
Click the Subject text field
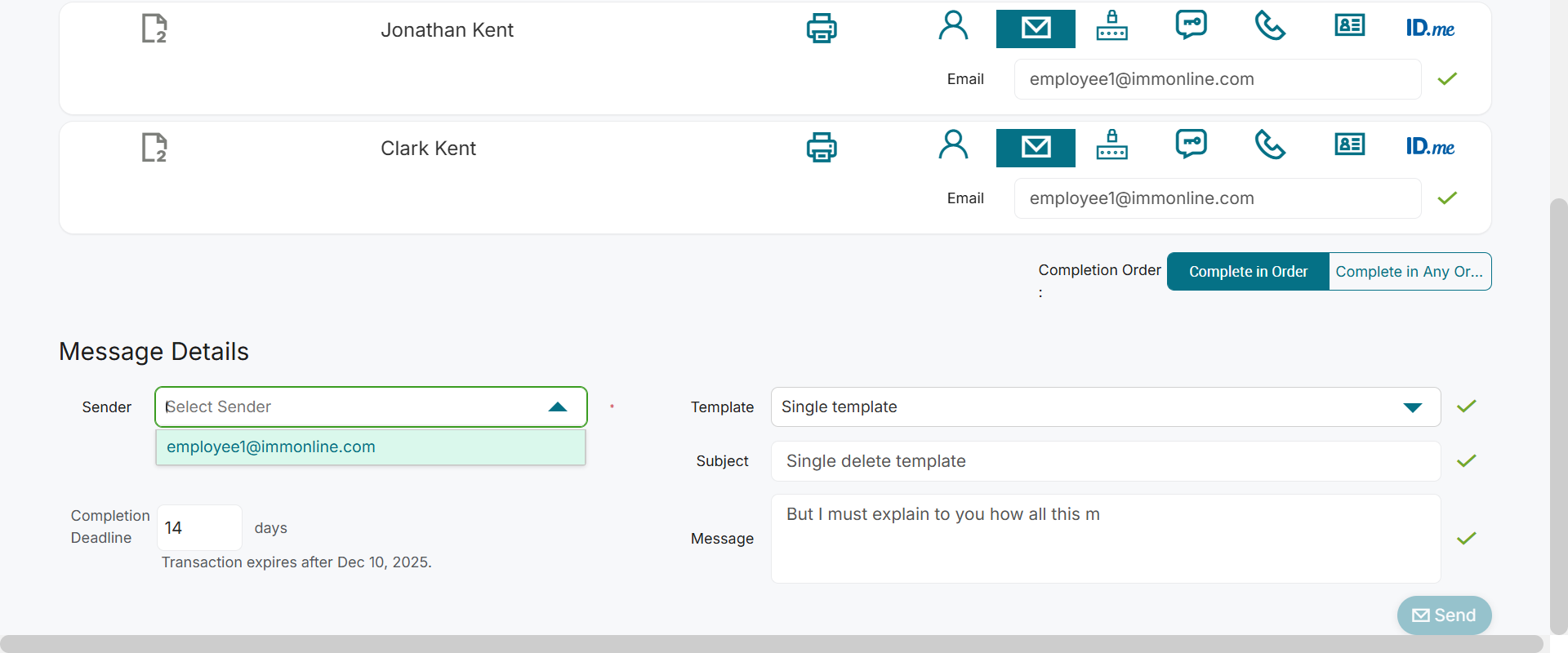[x=1105, y=462]
